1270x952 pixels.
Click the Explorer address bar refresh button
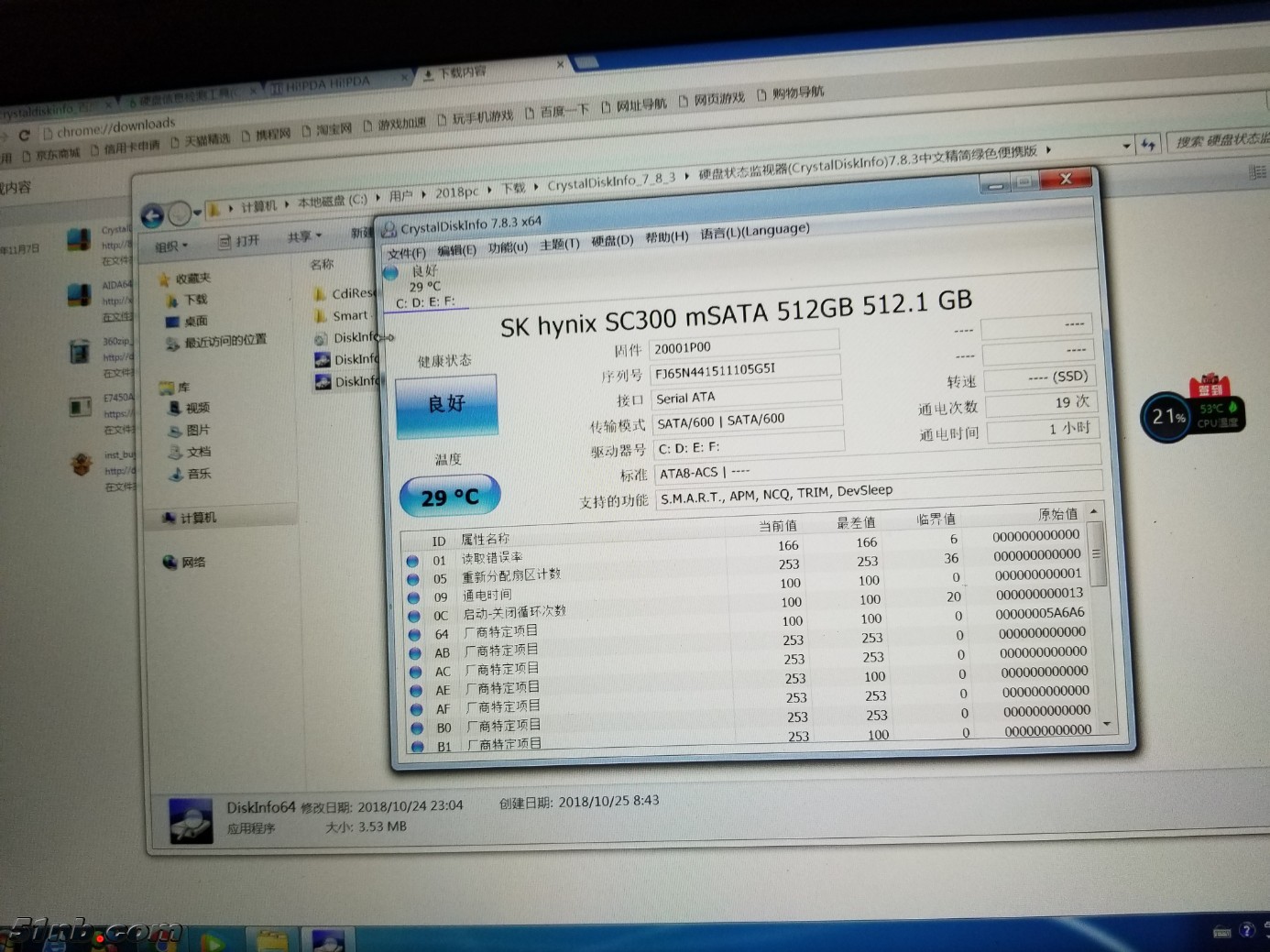click(x=1148, y=144)
